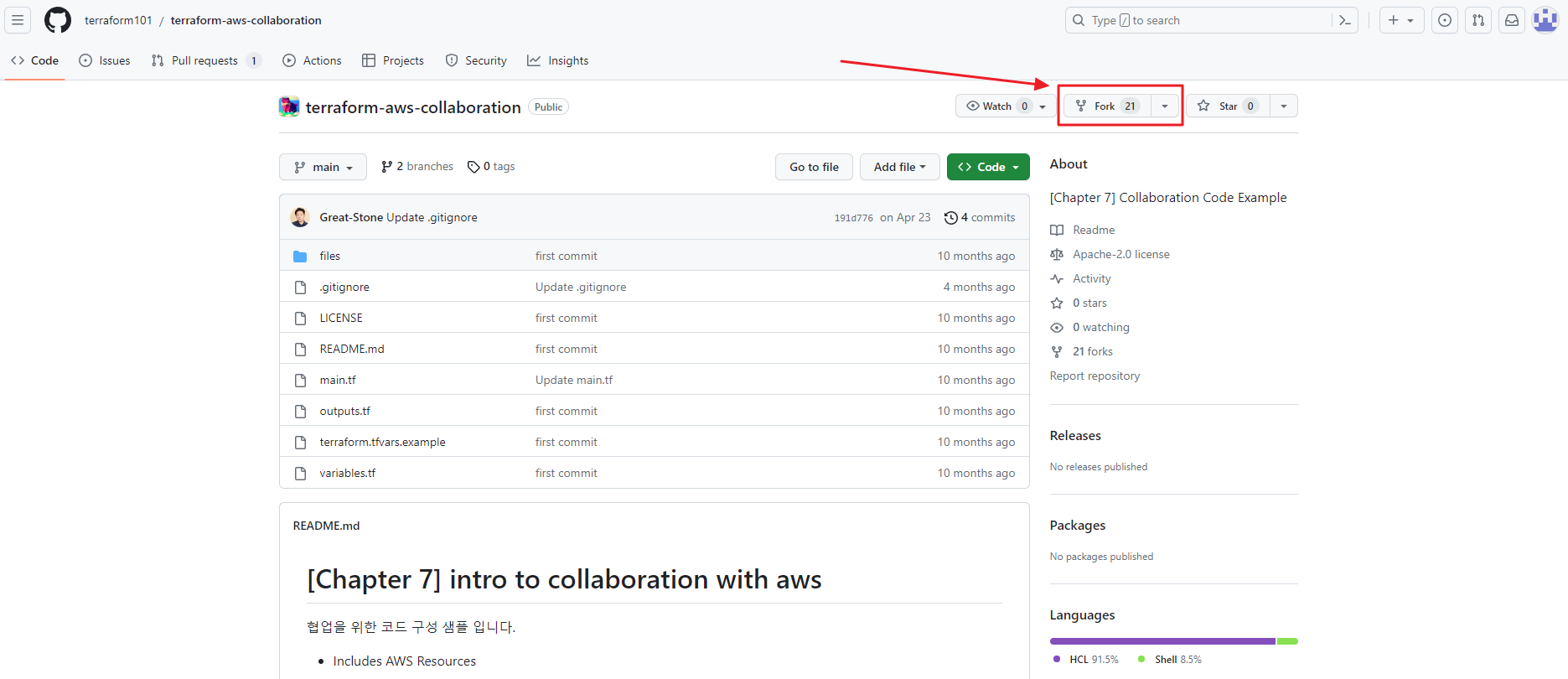The height and width of the screenshot is (679, 1568).
Task: Open the 4 commits link
Action: [x=980, y=217]
